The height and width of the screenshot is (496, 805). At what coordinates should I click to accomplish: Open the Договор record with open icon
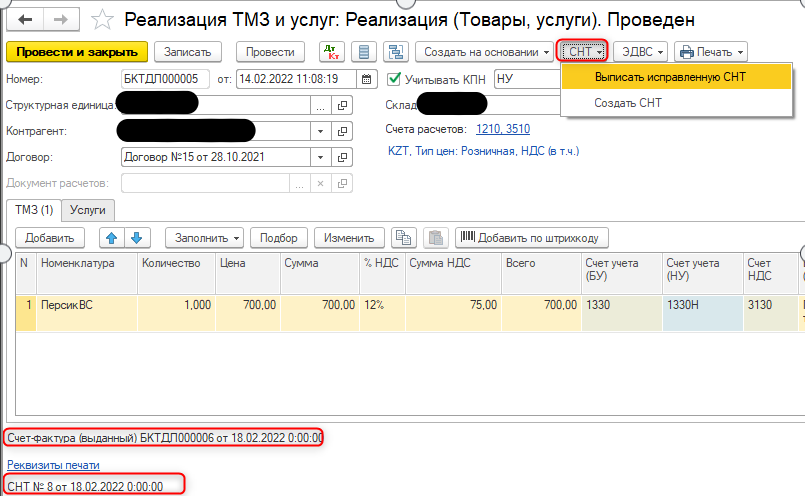pyautogui.click(x=342, y=157)
